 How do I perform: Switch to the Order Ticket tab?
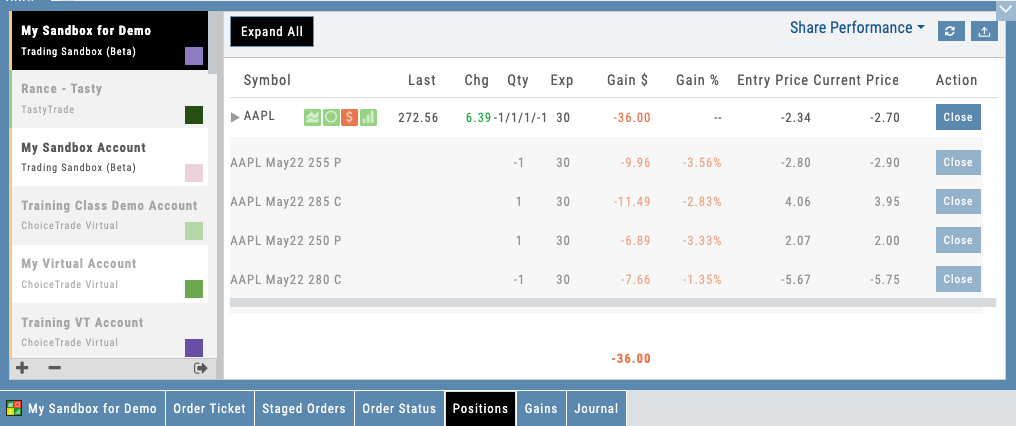(209, 408)
